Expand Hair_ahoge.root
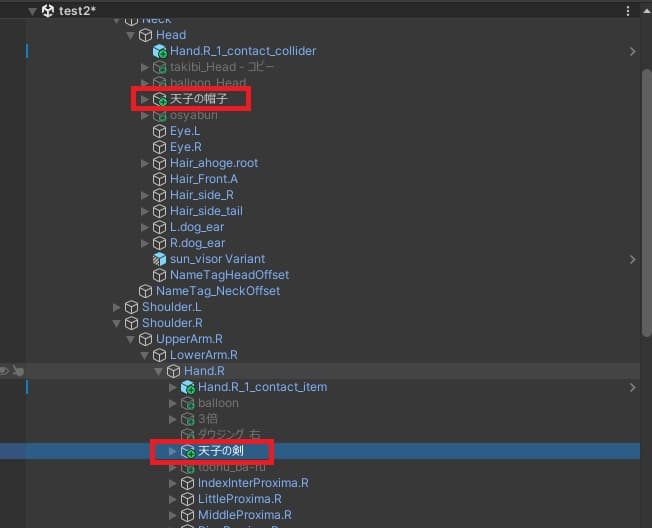652x528 pixels. [144, 163]
